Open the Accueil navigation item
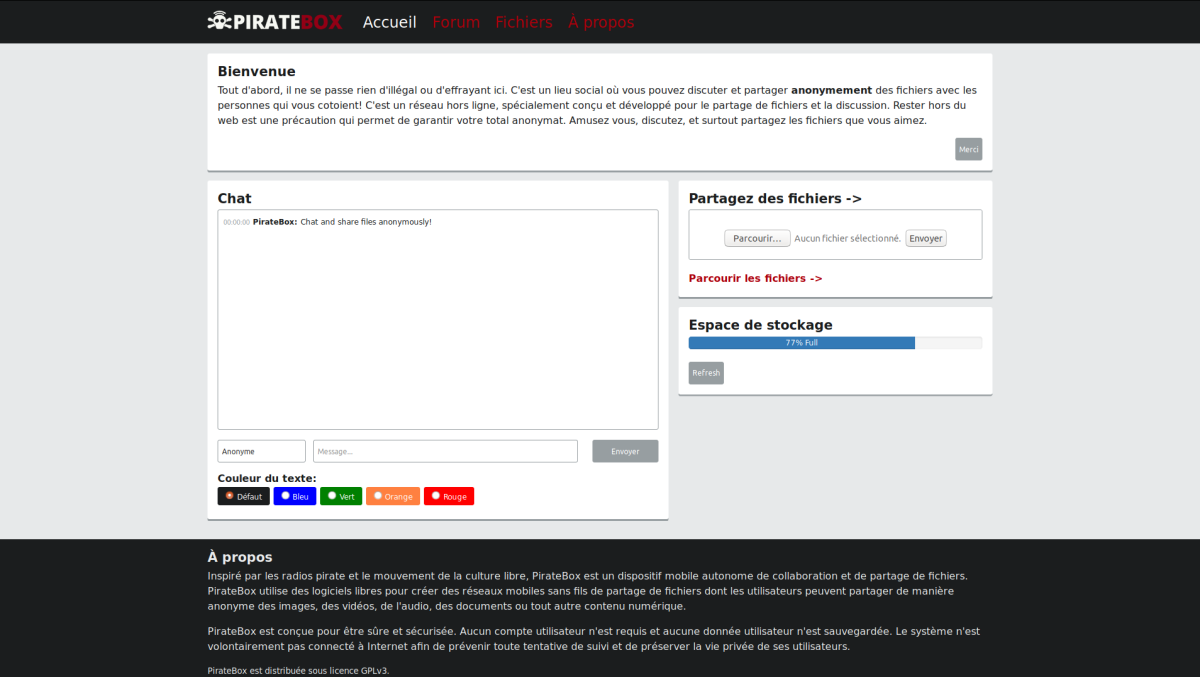Viewport: 1200px width, 677px height. 389,22
